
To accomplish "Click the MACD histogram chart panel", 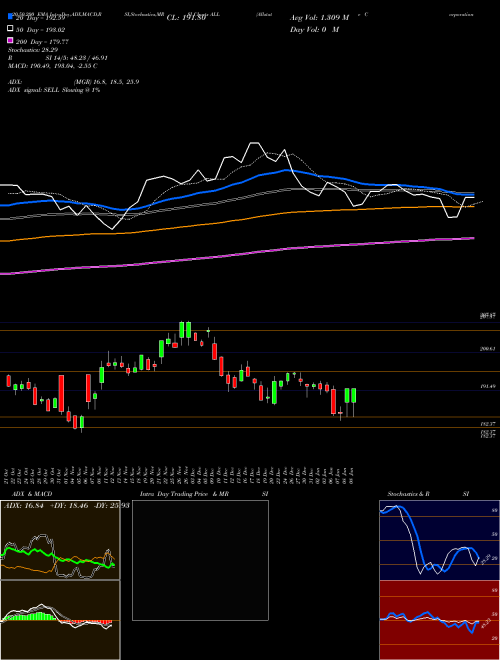I will 60,620.
